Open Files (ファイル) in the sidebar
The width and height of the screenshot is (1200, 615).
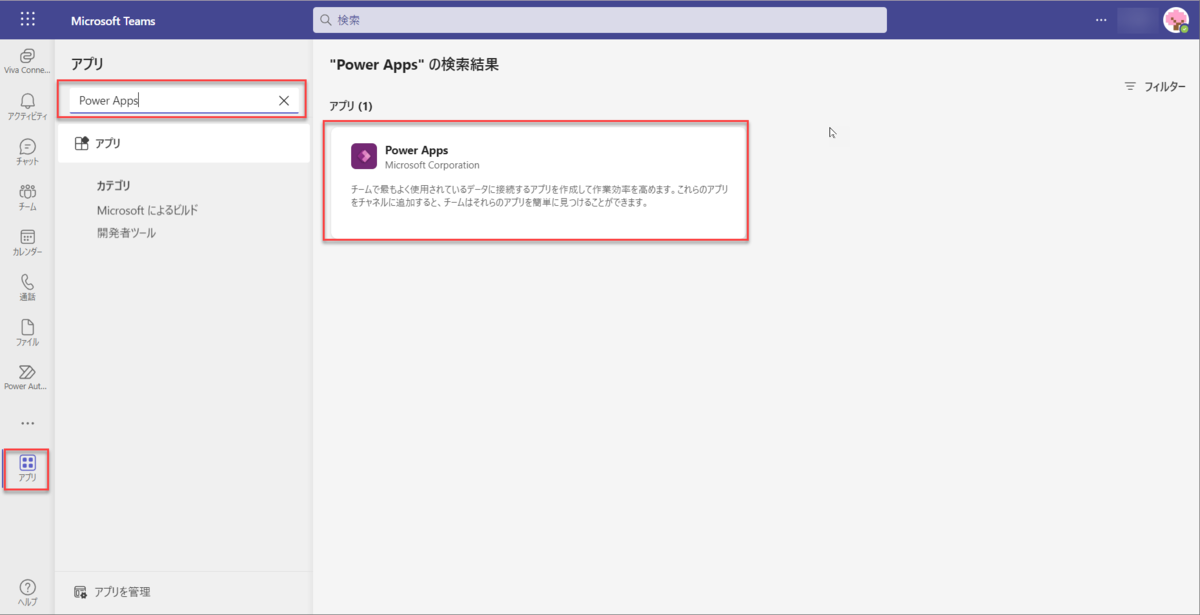(28, 332)
